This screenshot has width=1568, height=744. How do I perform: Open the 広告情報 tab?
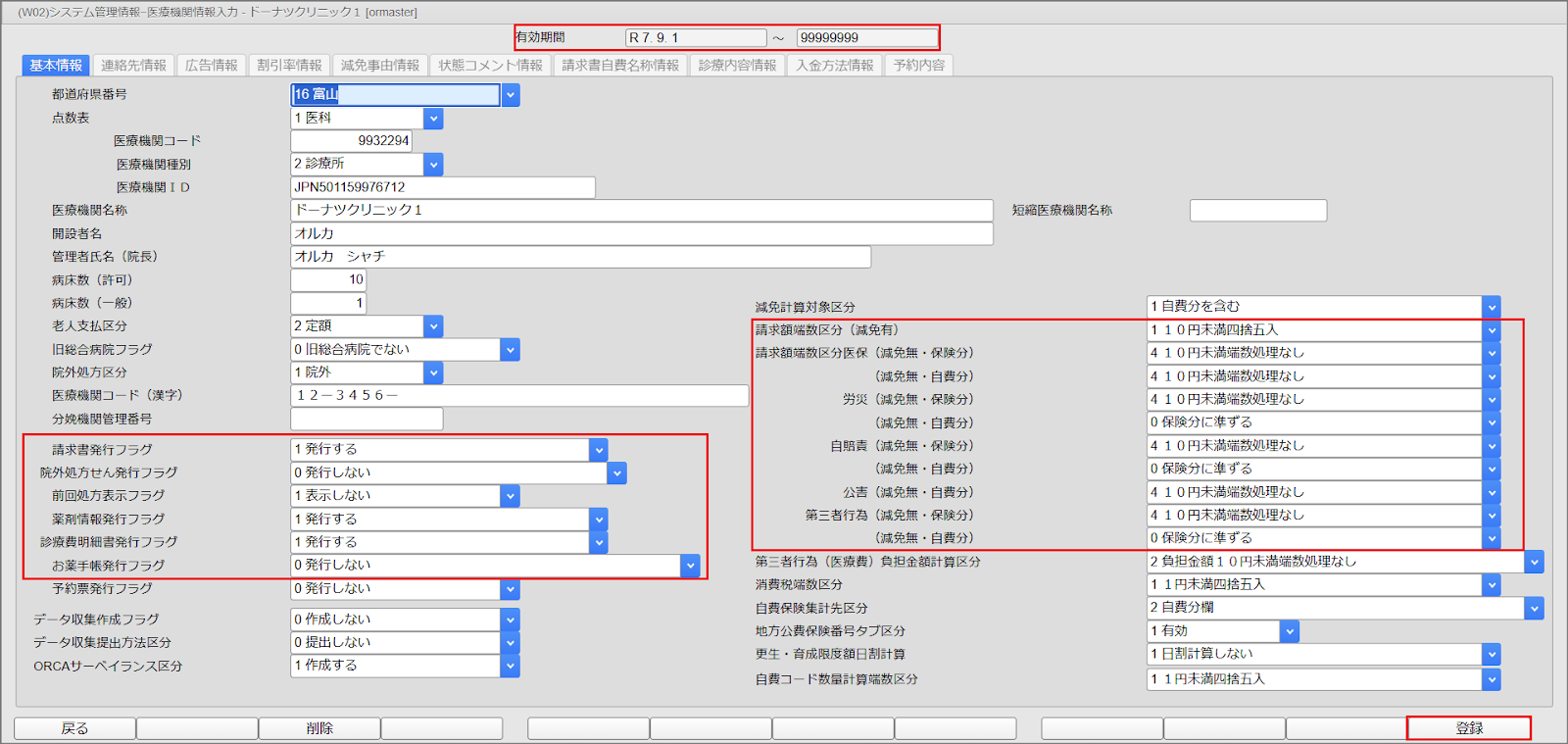pyautogui.click(x=212, y=66)
